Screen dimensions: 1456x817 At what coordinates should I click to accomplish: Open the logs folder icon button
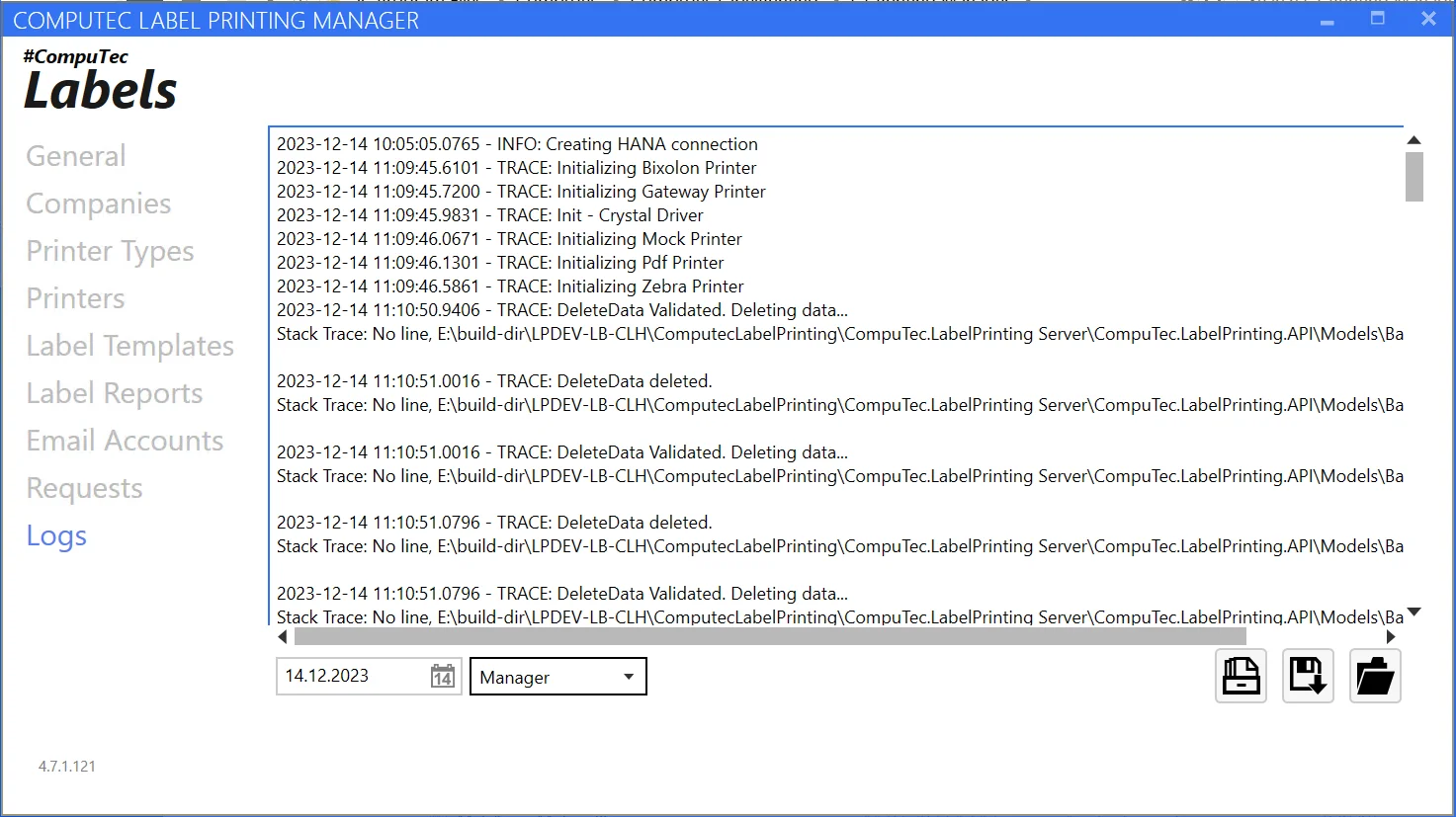click(1375, 677)
